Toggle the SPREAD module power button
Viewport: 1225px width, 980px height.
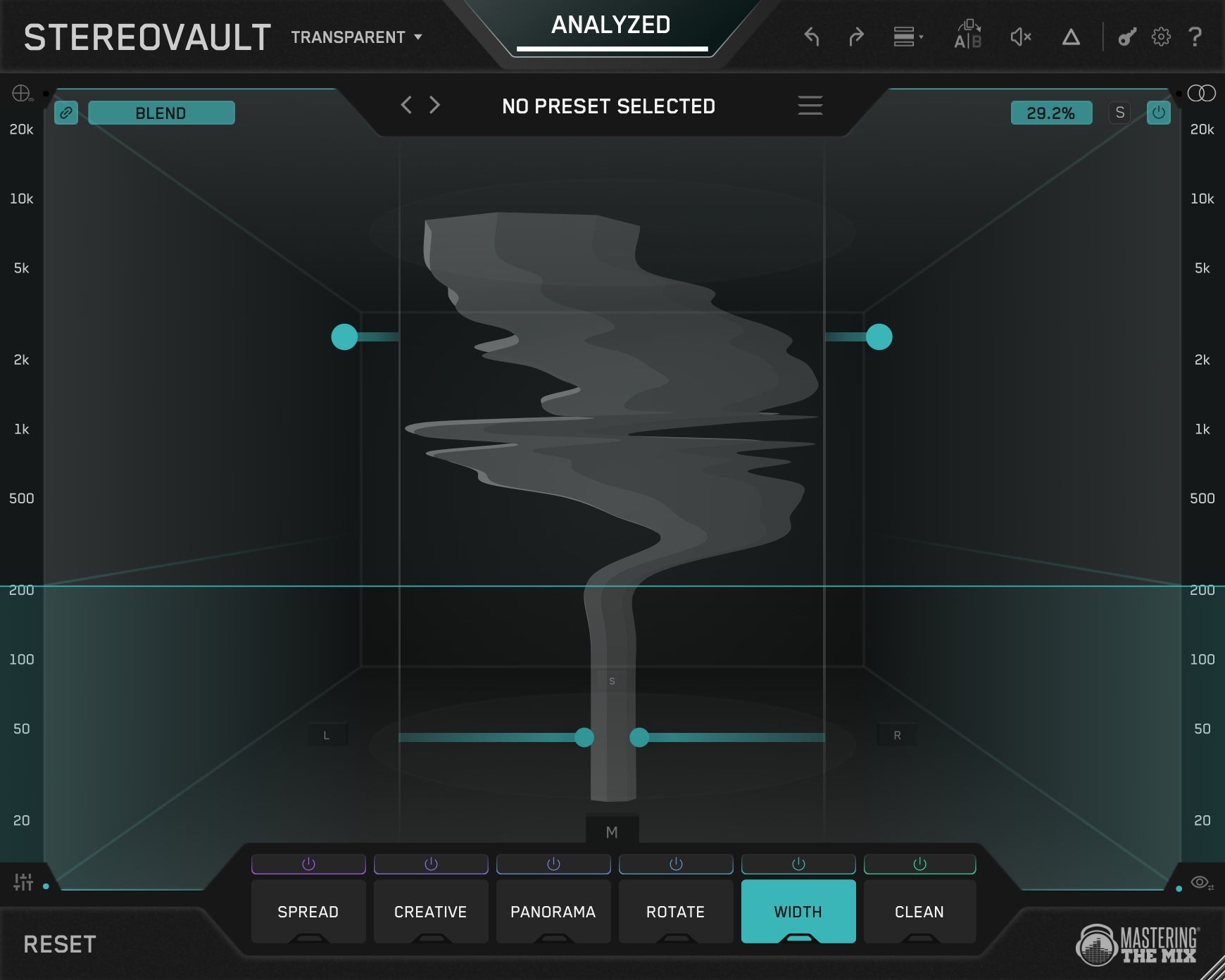[x=308, y=864]
